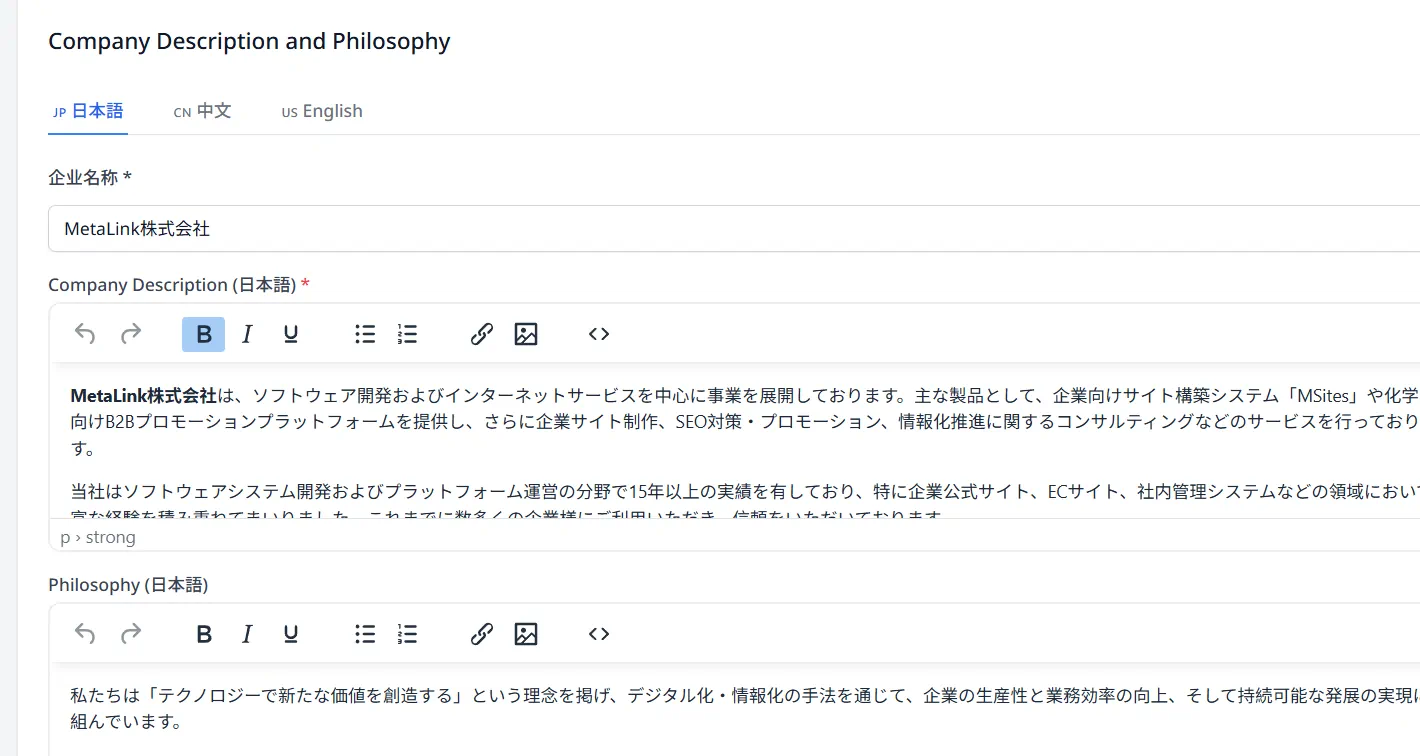
Task: Insert bullet list in Company Description editor
Action: point(365,334)
